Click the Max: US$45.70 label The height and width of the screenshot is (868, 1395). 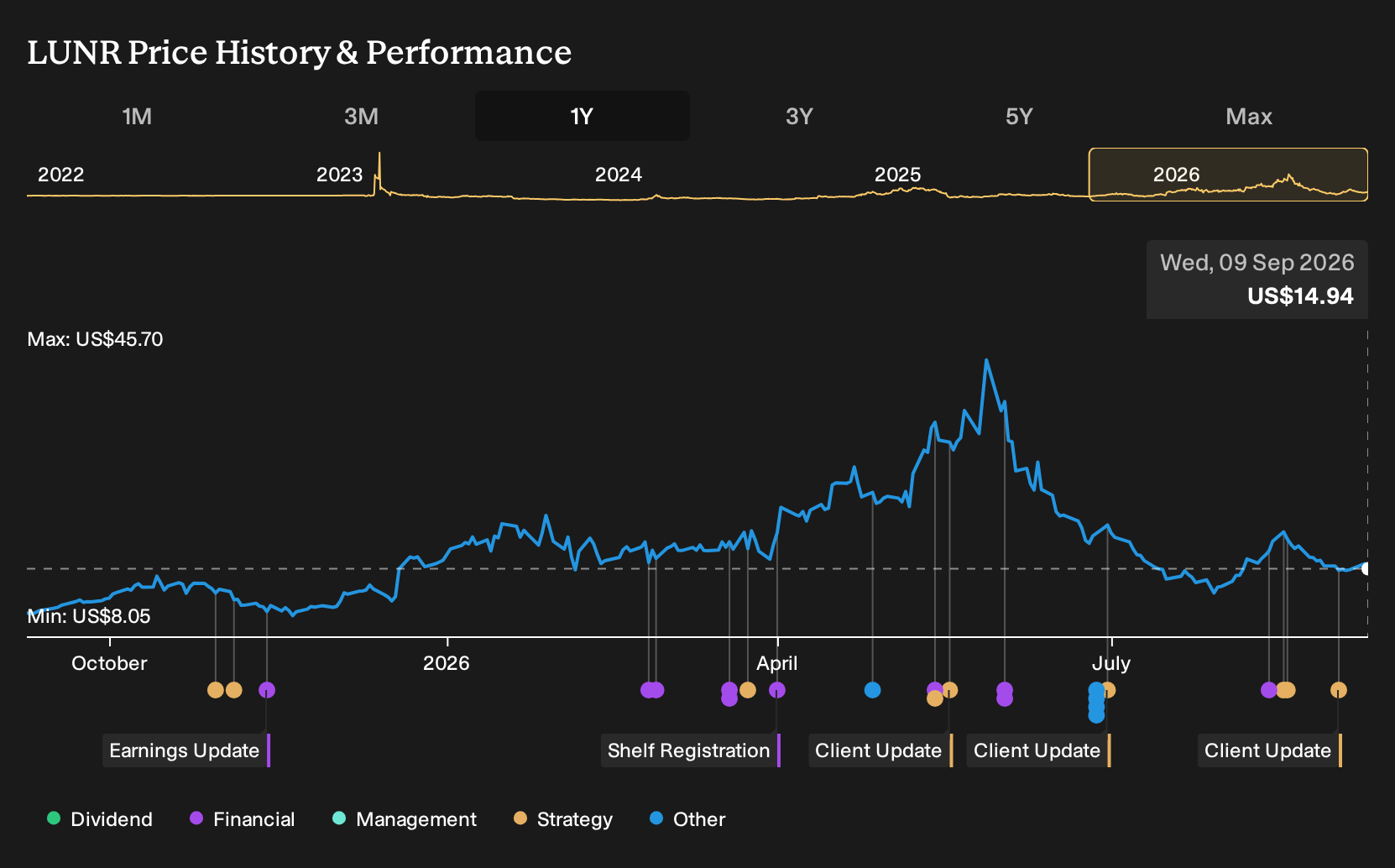95,339
